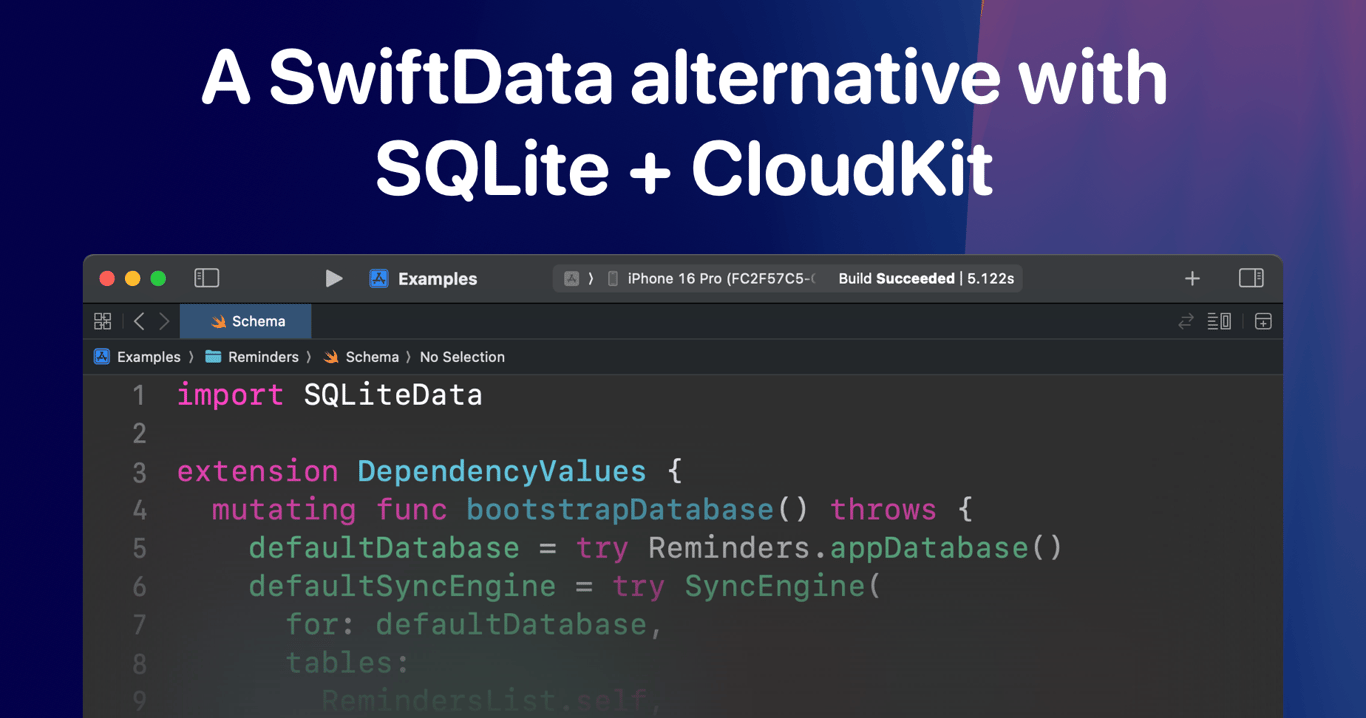The height and width of the screenshot is (718, 1366).
Task: Open Reminders folder in jump bar
Action: [263, 357]
